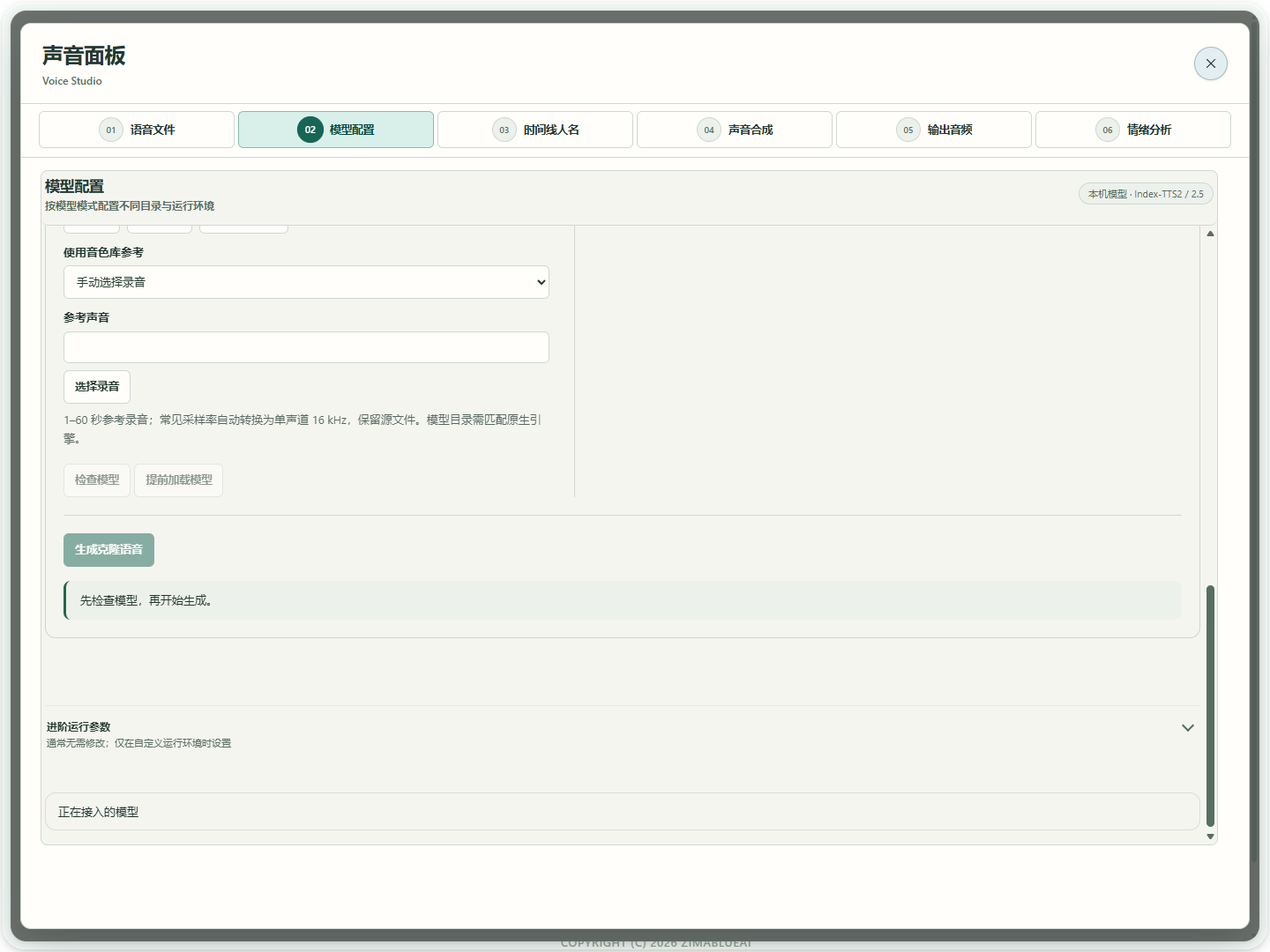Viewport: 1270px width, 952px height.
Task: Click the 按模型模式配置不同目录与运行环境 subtitle
Action: pyautogui.click(x=130, y=206)
